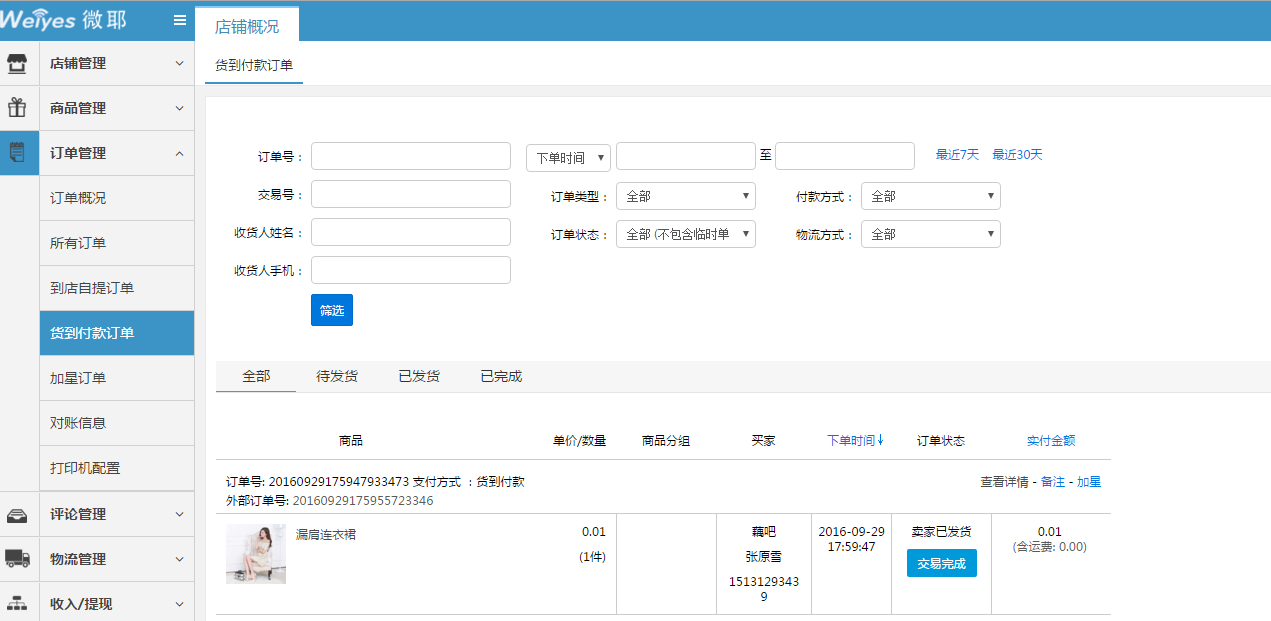Click the start date input field before 至
This screenshot has height=621, width=1271.
(686, 156)
